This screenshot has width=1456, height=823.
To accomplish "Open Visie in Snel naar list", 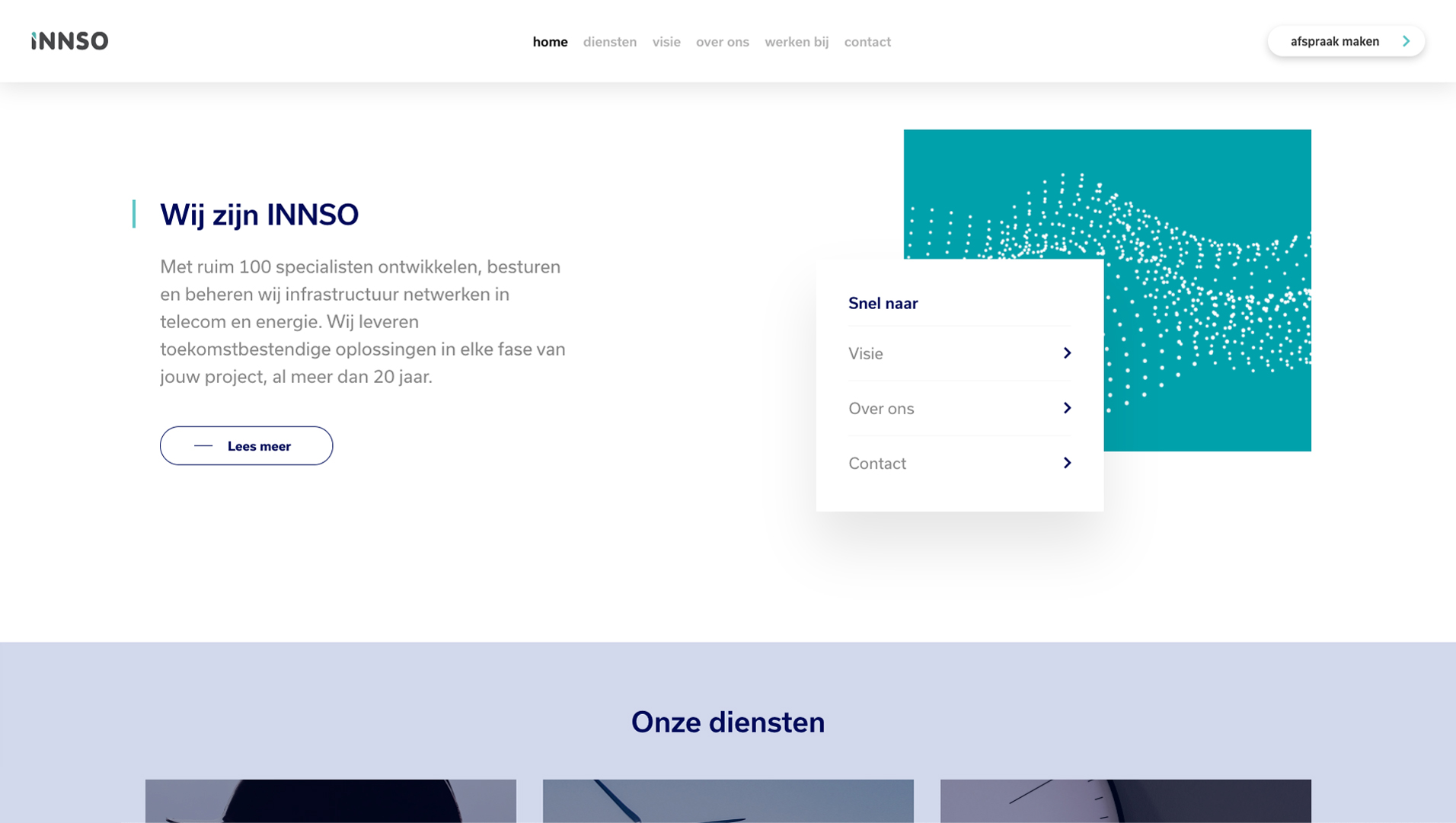I will click(x=959, y=353).
